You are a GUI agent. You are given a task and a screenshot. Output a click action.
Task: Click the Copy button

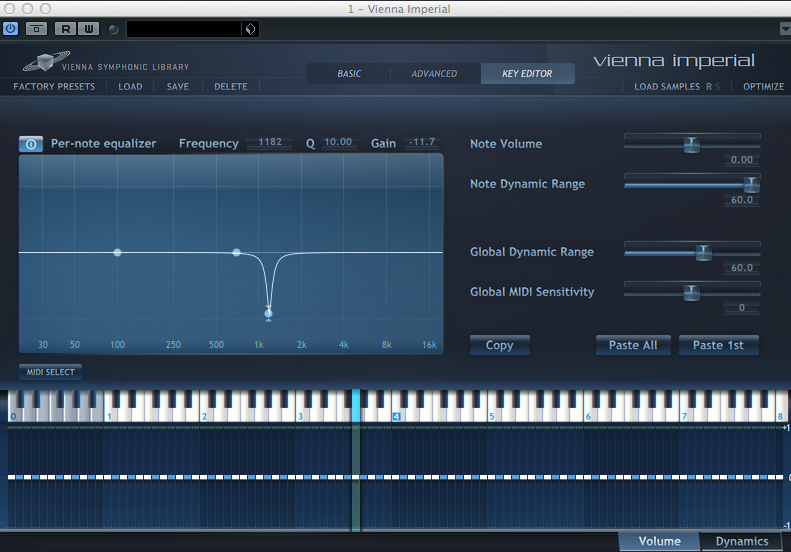pos(499,345)
